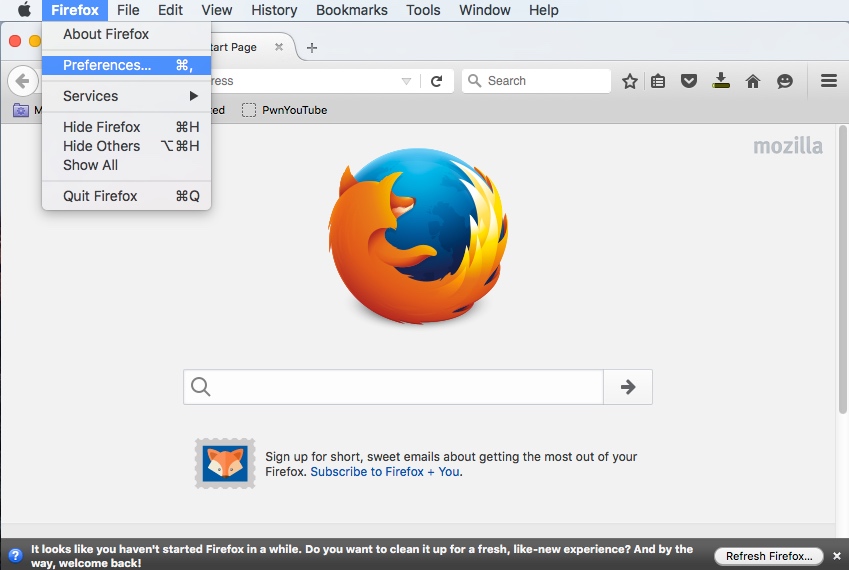Viewport: 849px width, 570px height.
Task: Open the Bookmarks menu
Action: (351, 10)
